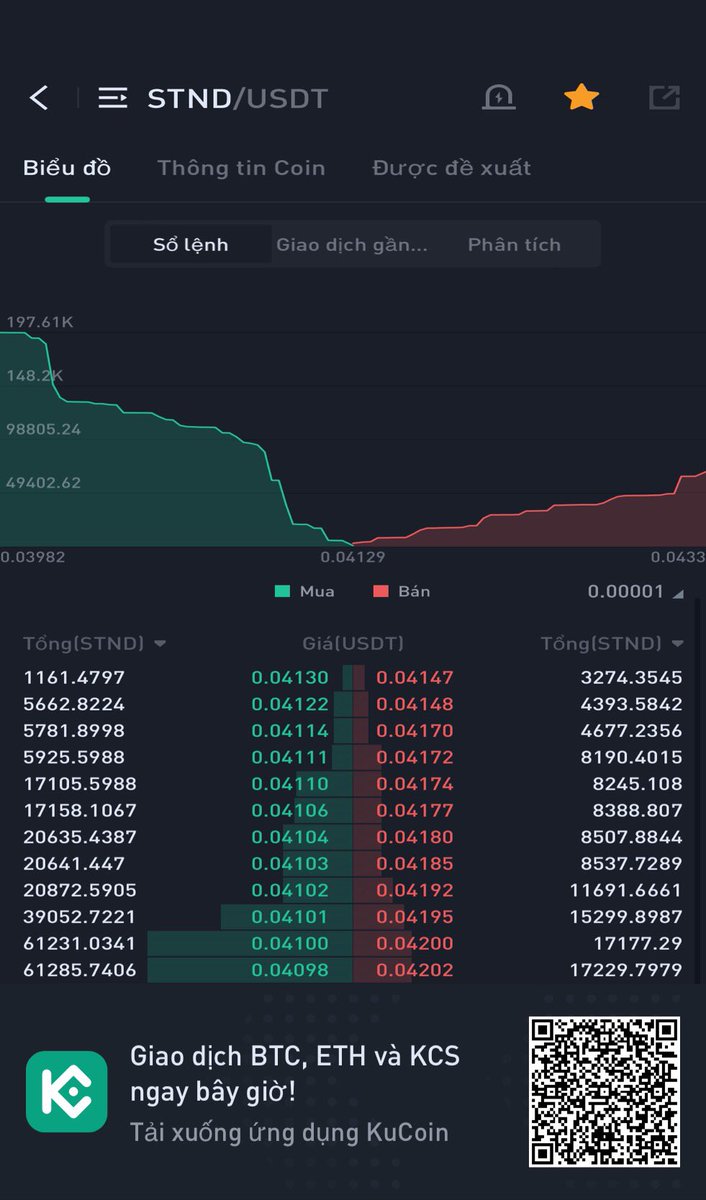Toggle the favorite star icon

point(581,97)
